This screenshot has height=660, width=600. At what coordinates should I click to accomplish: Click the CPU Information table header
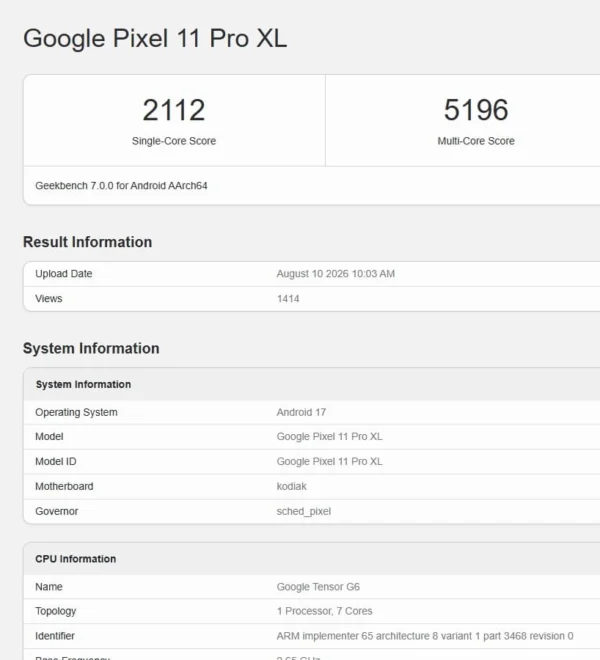76,559
